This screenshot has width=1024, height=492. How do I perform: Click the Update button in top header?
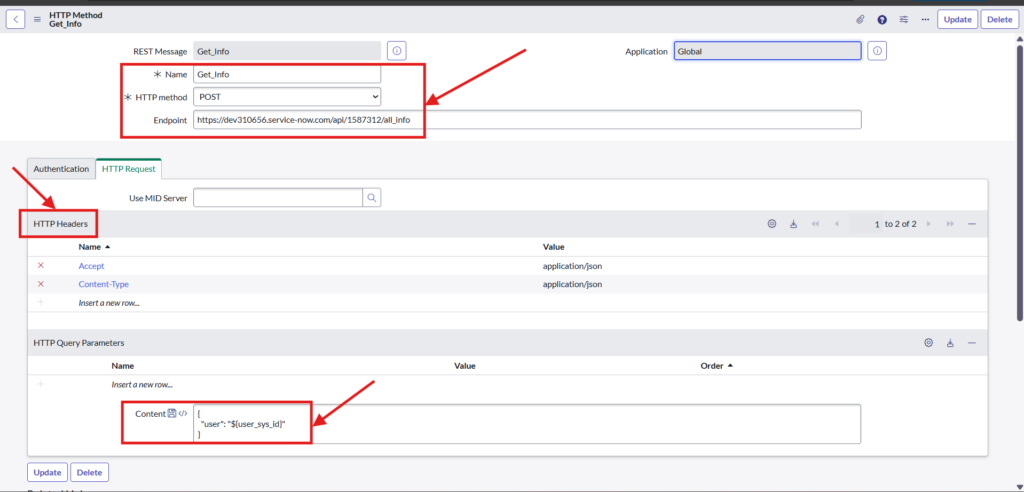coord(957,19)
